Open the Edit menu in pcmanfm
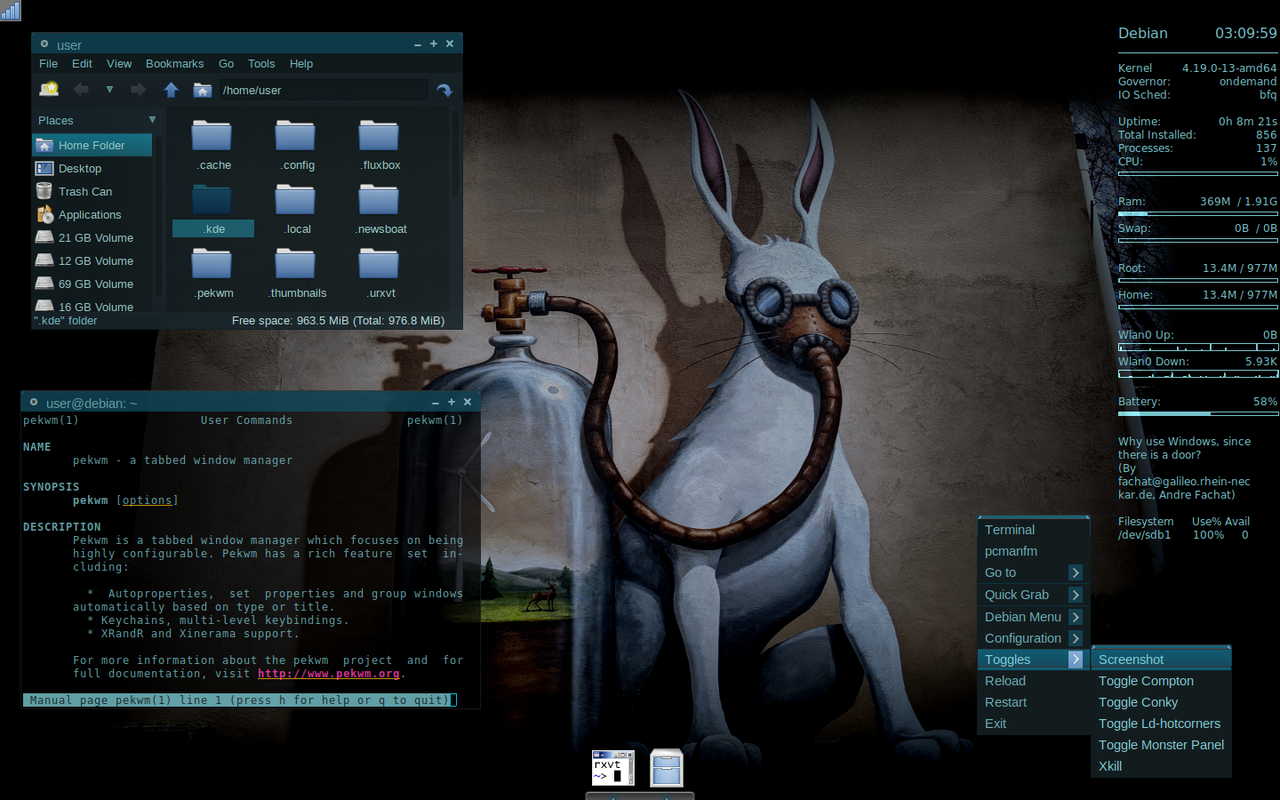The height and width of the screenshot is (800, 1280). 82,63
